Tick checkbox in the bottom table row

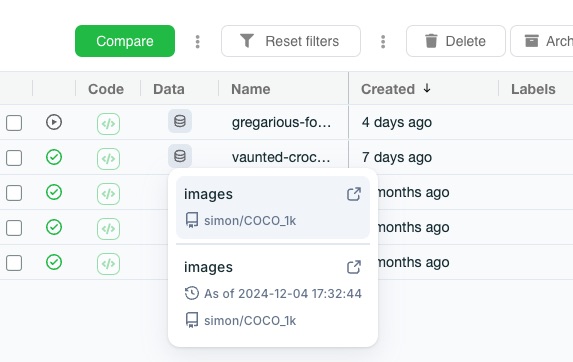pyautogui.click(x=14, y=263)
